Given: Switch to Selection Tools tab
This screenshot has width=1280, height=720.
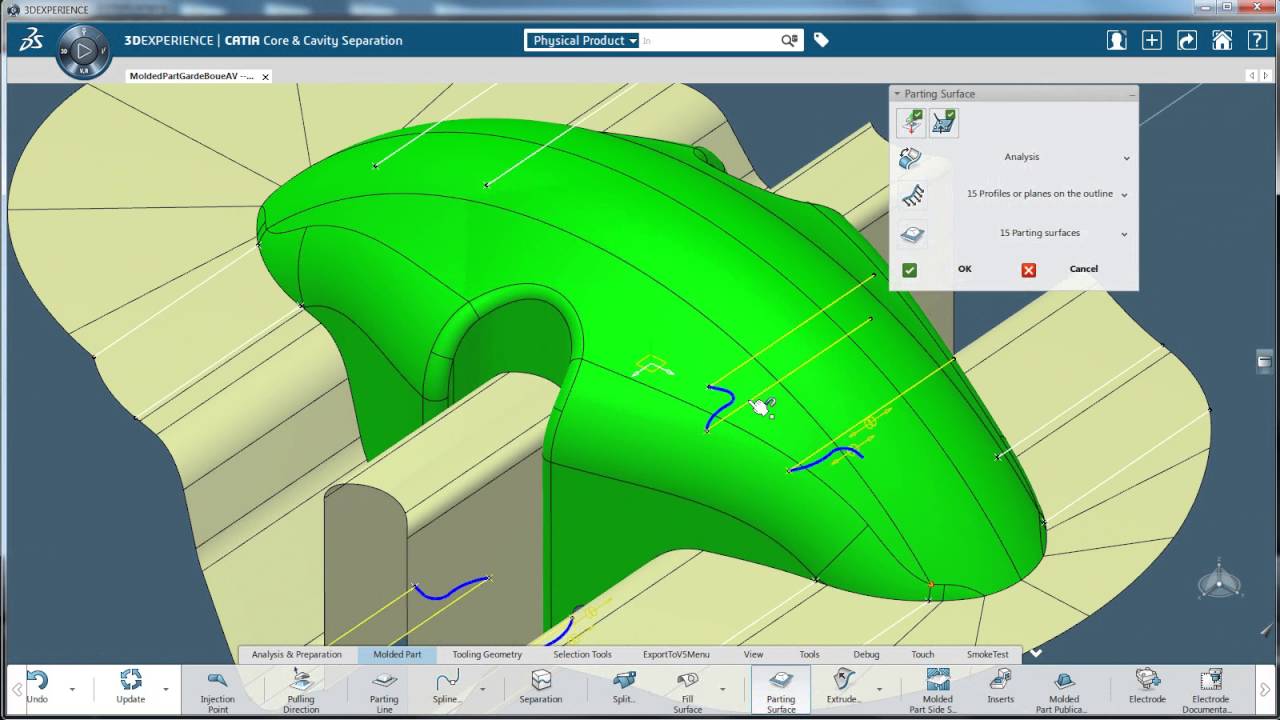Looking at the screenshot, I should pos(582,654).
